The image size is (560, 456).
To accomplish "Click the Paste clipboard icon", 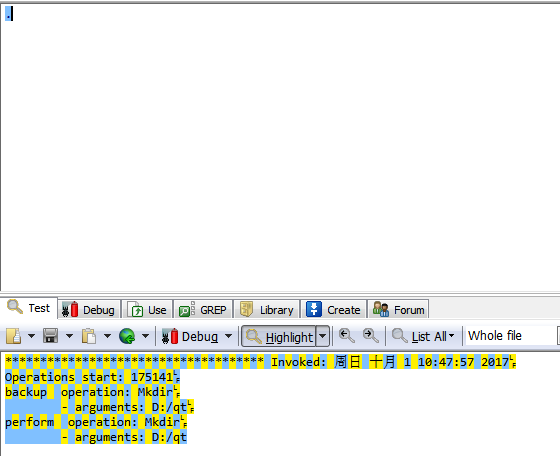I will click(89, 336).
